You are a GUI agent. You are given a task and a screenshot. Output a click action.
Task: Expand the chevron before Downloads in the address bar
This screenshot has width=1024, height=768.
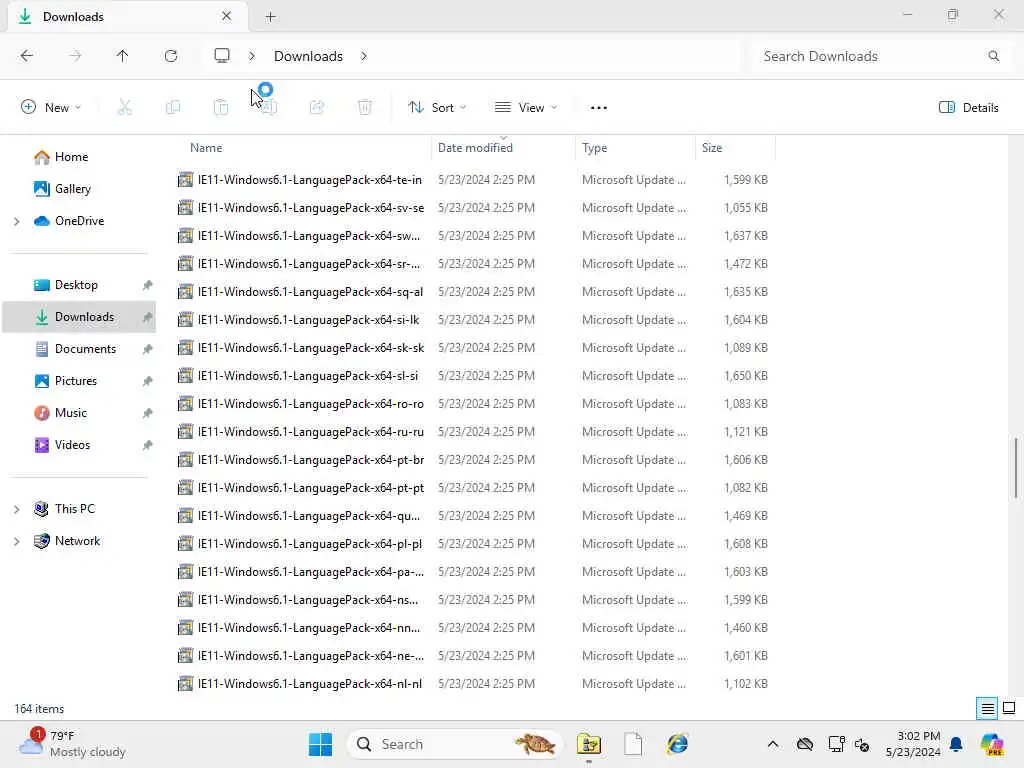(251, 56)
